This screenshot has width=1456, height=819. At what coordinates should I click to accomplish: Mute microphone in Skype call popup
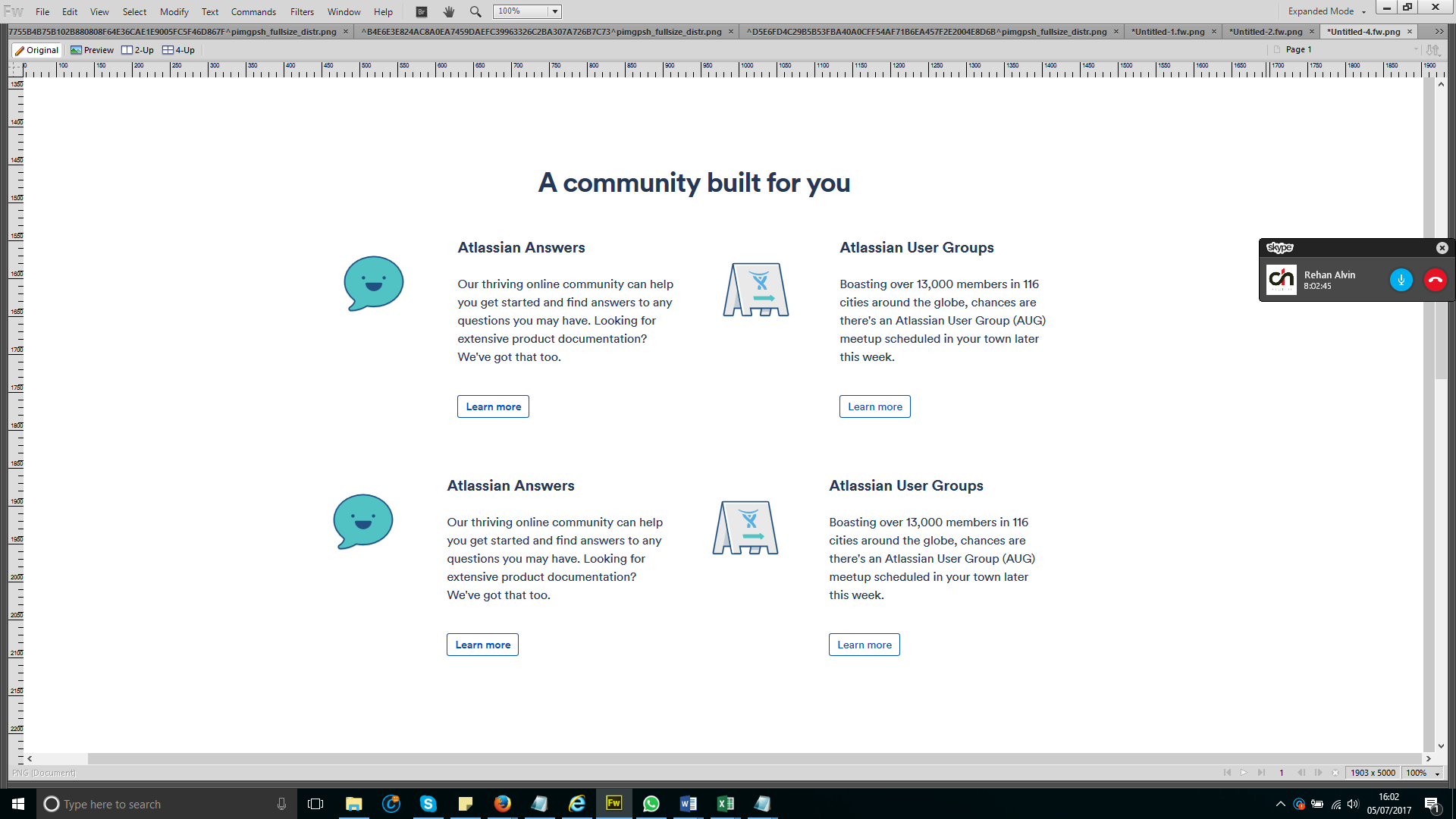pos(1401,280)
